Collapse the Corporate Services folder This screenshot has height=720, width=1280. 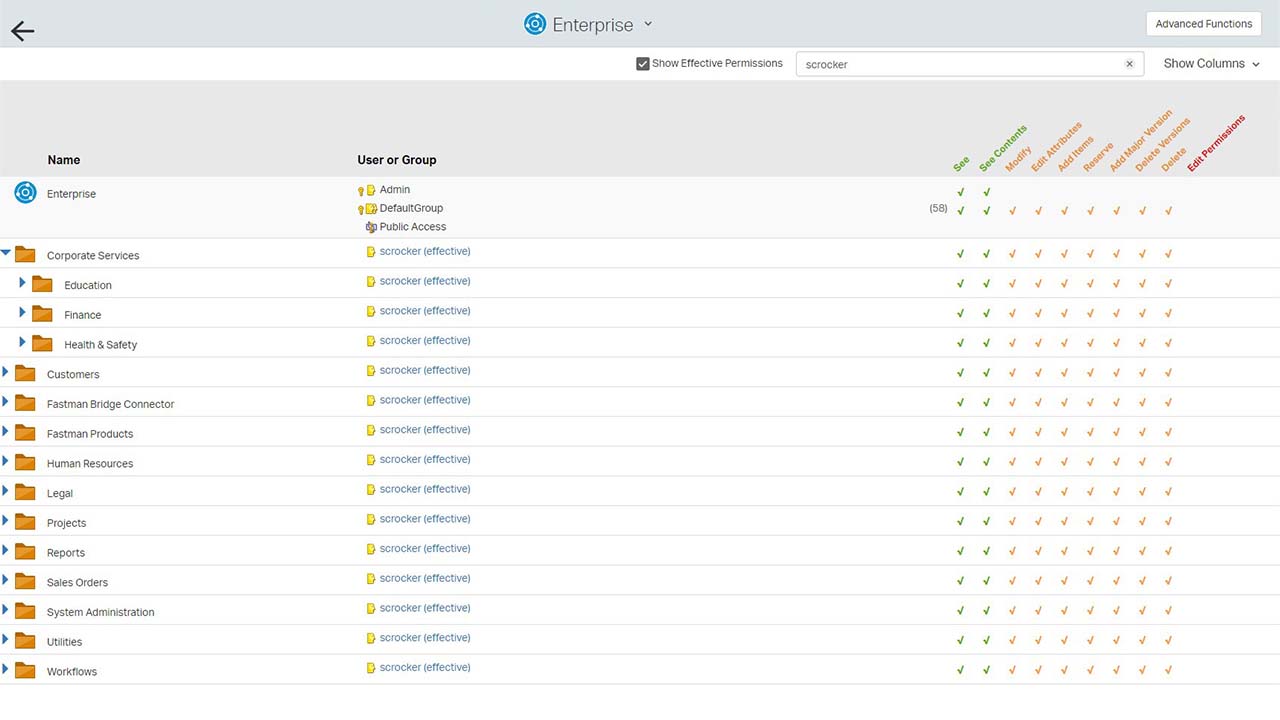(x=6, y=253)
